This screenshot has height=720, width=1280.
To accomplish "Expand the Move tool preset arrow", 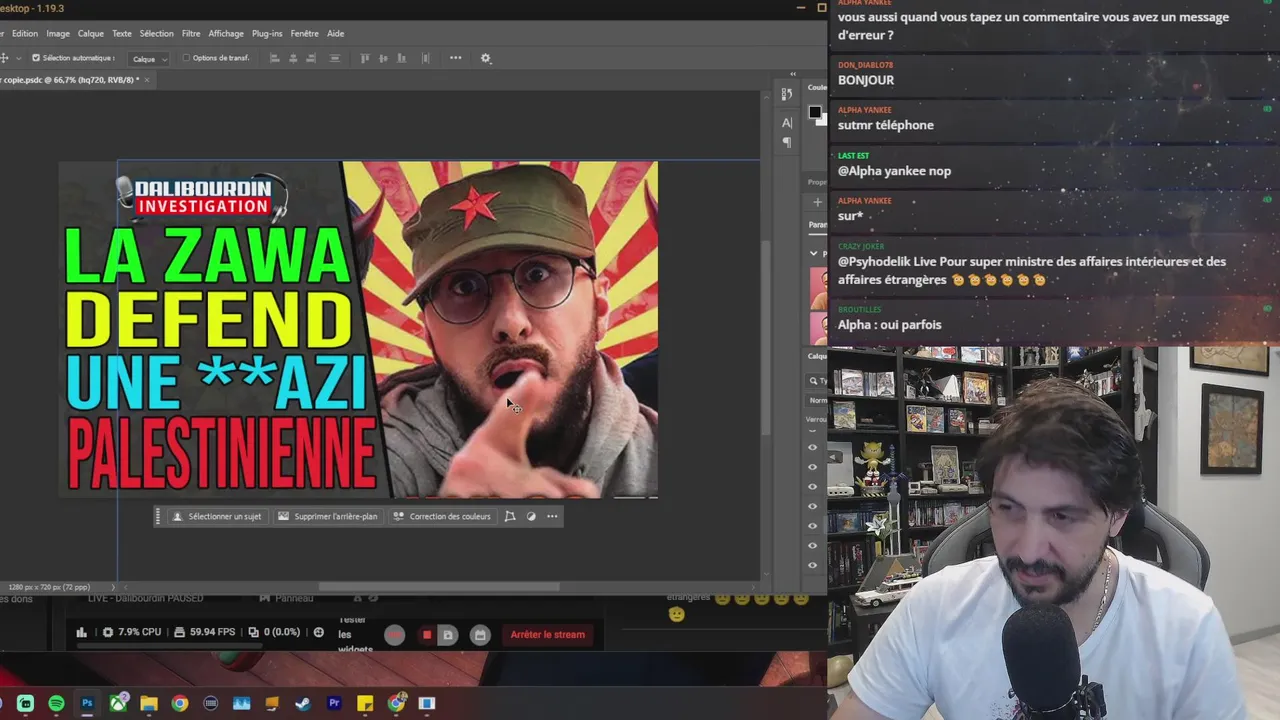I will point(18,58).
